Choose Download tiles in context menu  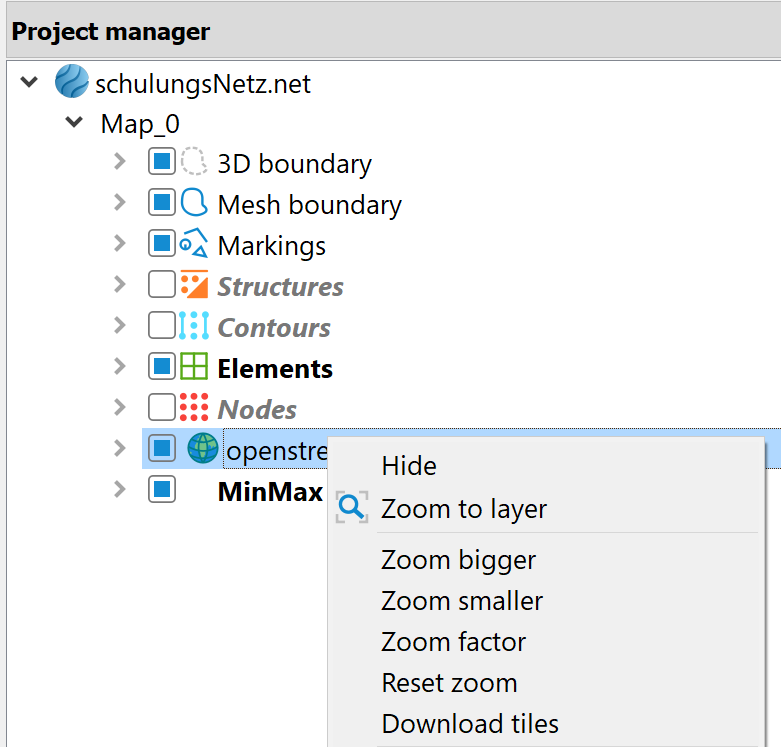[470, 724]
